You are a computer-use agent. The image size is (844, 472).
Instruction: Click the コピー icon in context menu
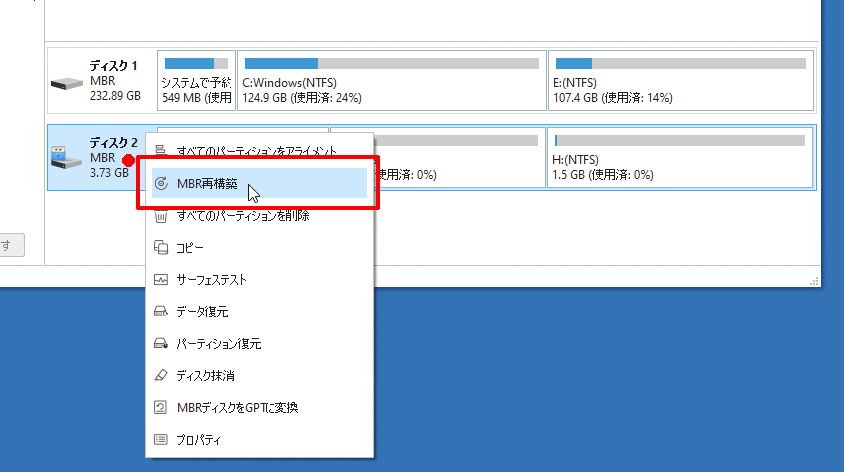pos(161,247)
